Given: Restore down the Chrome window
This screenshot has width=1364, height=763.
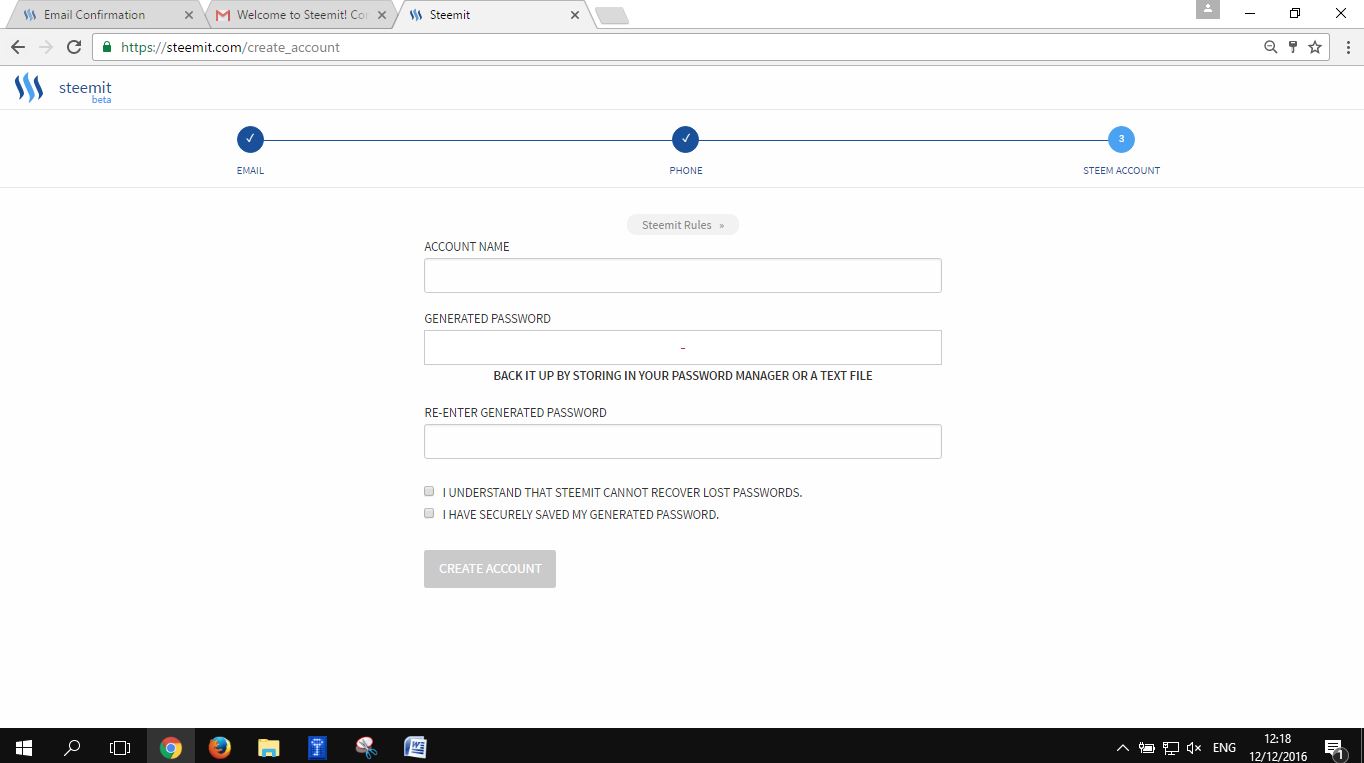Looking at the screenshot, I should 1295,13.
